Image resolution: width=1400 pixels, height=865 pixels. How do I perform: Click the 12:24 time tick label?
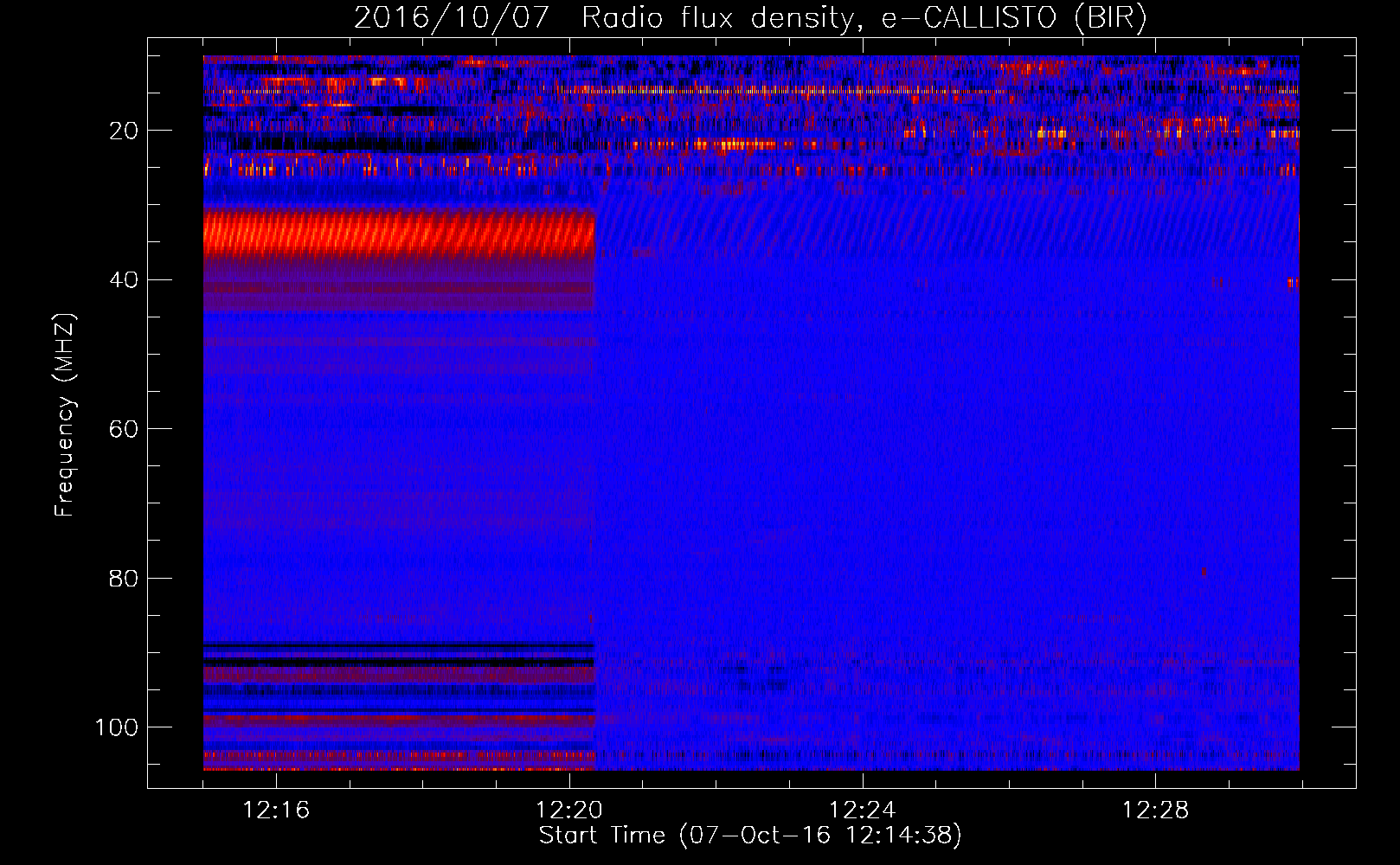[x=863, y=811]
